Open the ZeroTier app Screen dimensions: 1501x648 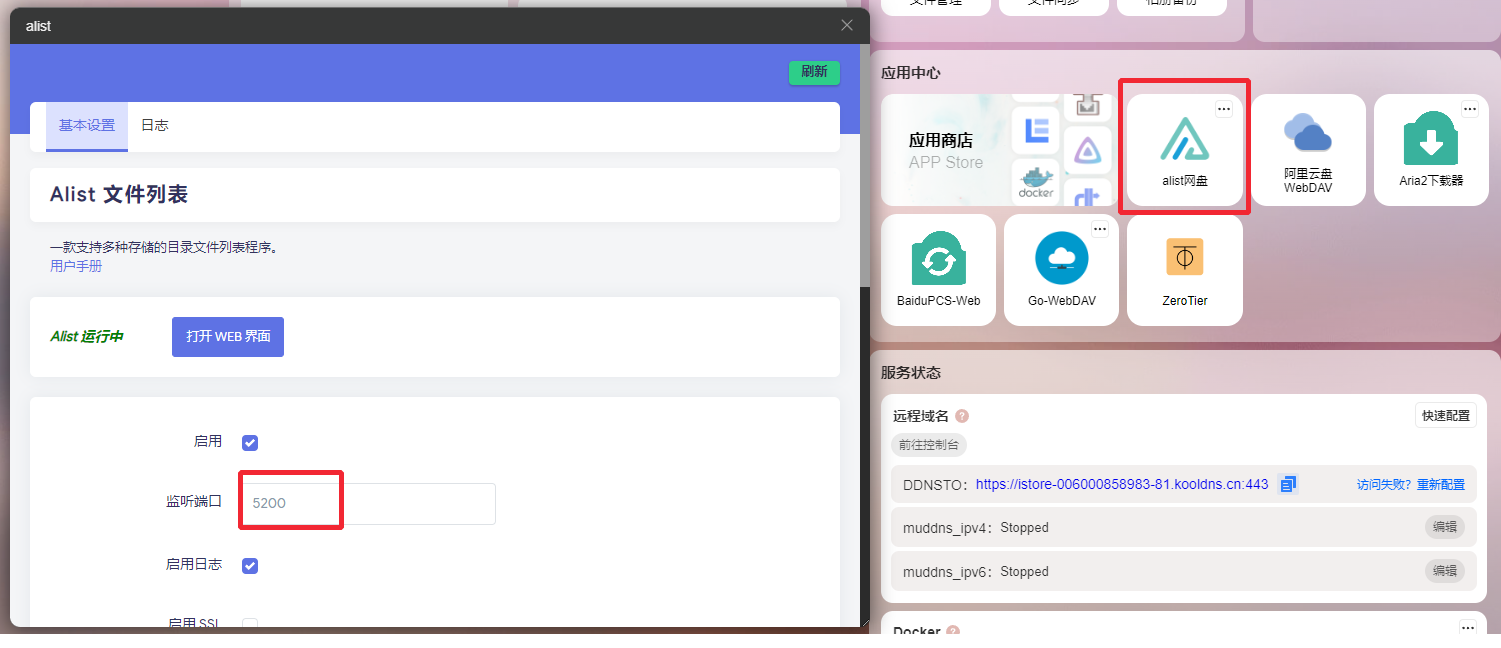click(1184, 269)
